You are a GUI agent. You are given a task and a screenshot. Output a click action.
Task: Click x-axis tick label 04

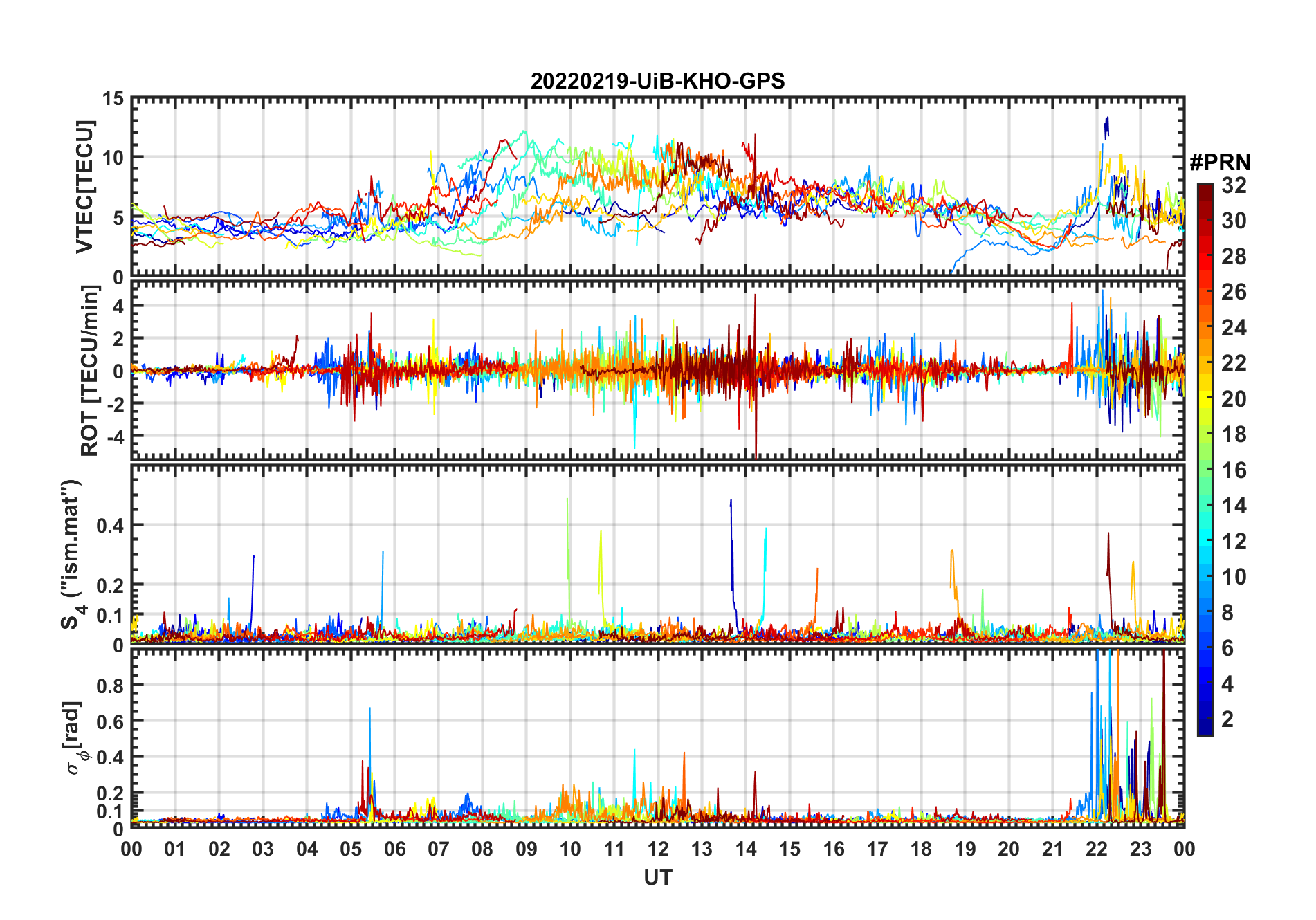click(x=307, y=849)
